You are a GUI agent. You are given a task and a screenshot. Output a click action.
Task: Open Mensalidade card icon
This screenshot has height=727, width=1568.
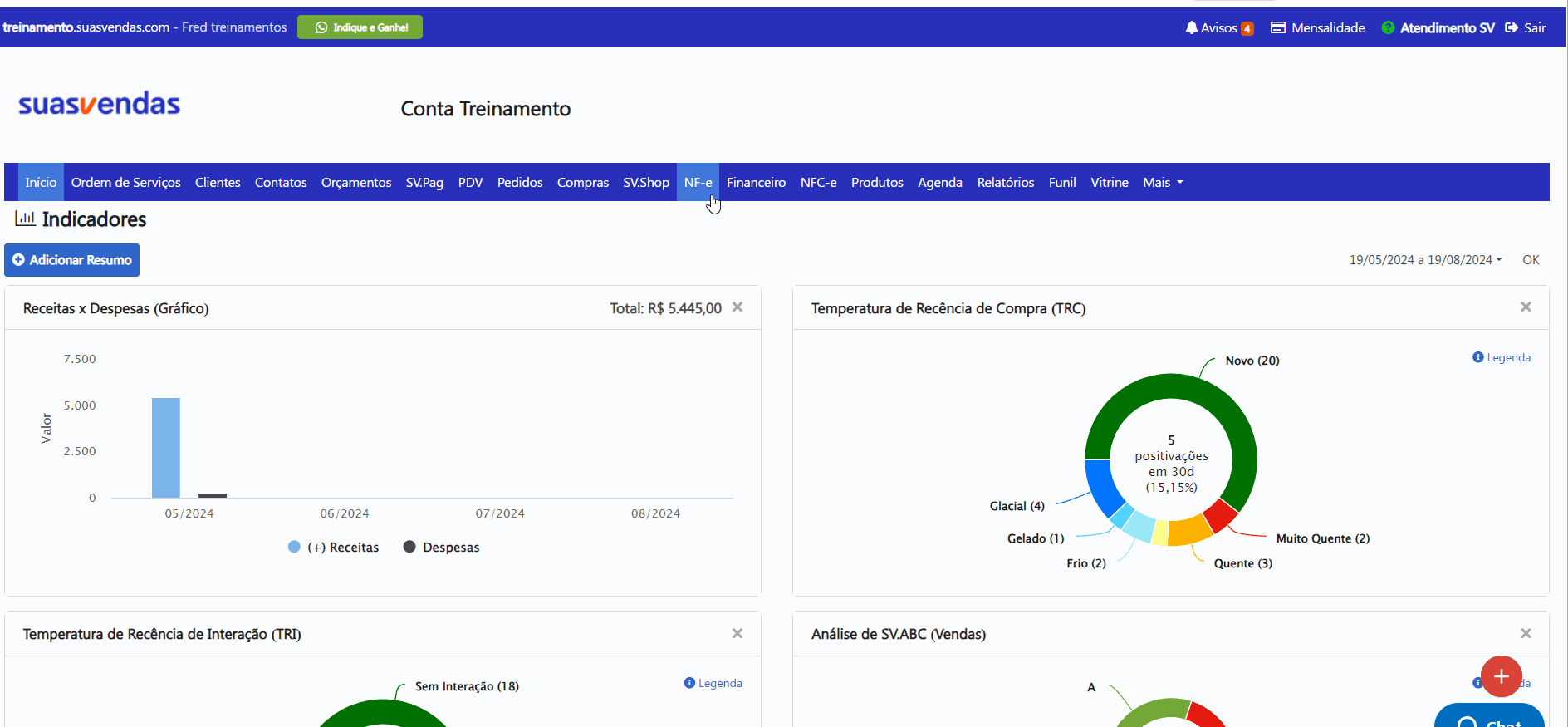(x=1278, y=27)
